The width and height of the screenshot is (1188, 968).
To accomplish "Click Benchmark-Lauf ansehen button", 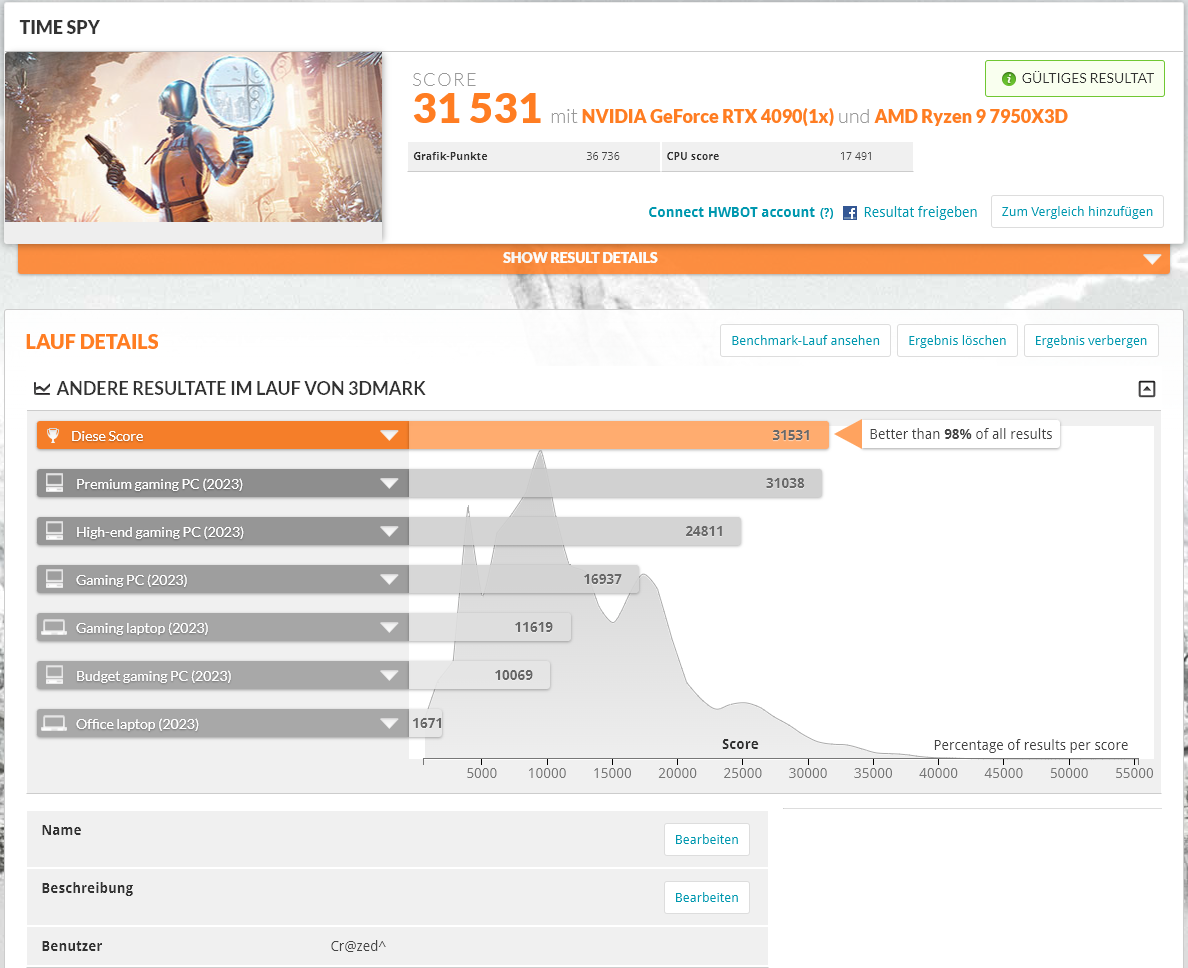I will [x=805, y=341].
